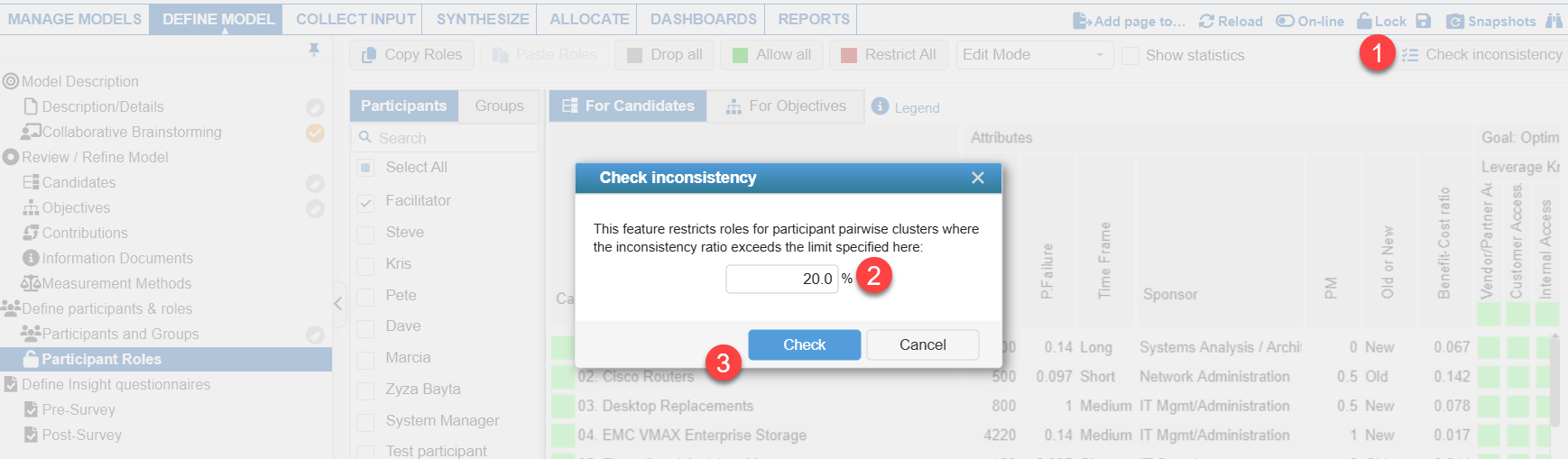Collapse the sidebar with the chevron handle
Screen dimensions: 1568x459
(x=338, y=304)
